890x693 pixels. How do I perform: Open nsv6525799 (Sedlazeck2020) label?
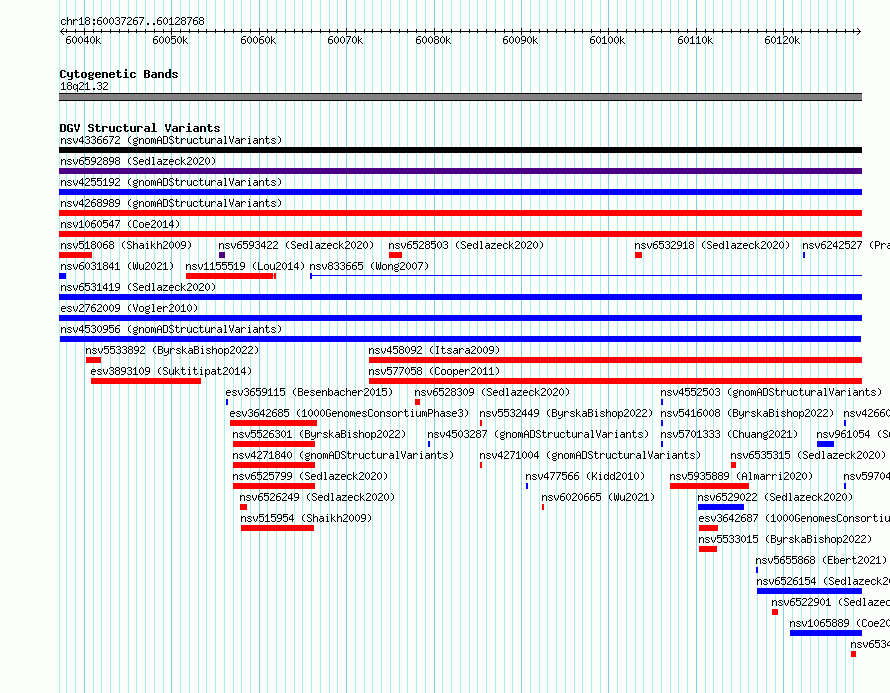[310, 476]
